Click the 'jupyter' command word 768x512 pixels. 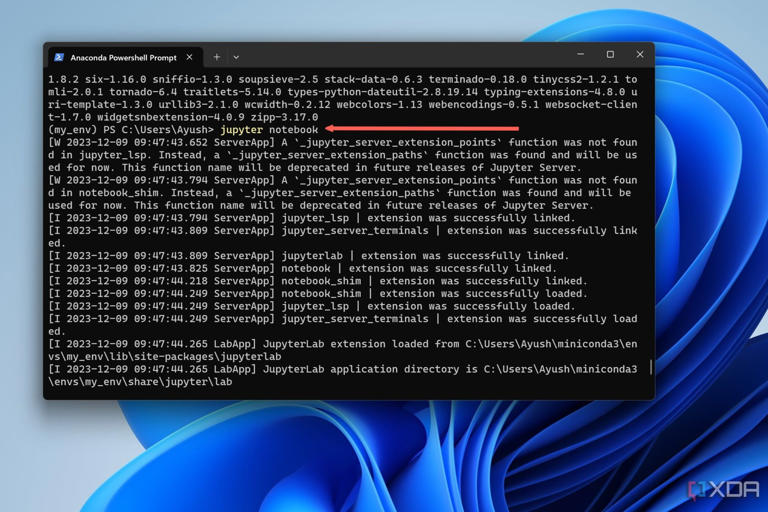(241, 130)
